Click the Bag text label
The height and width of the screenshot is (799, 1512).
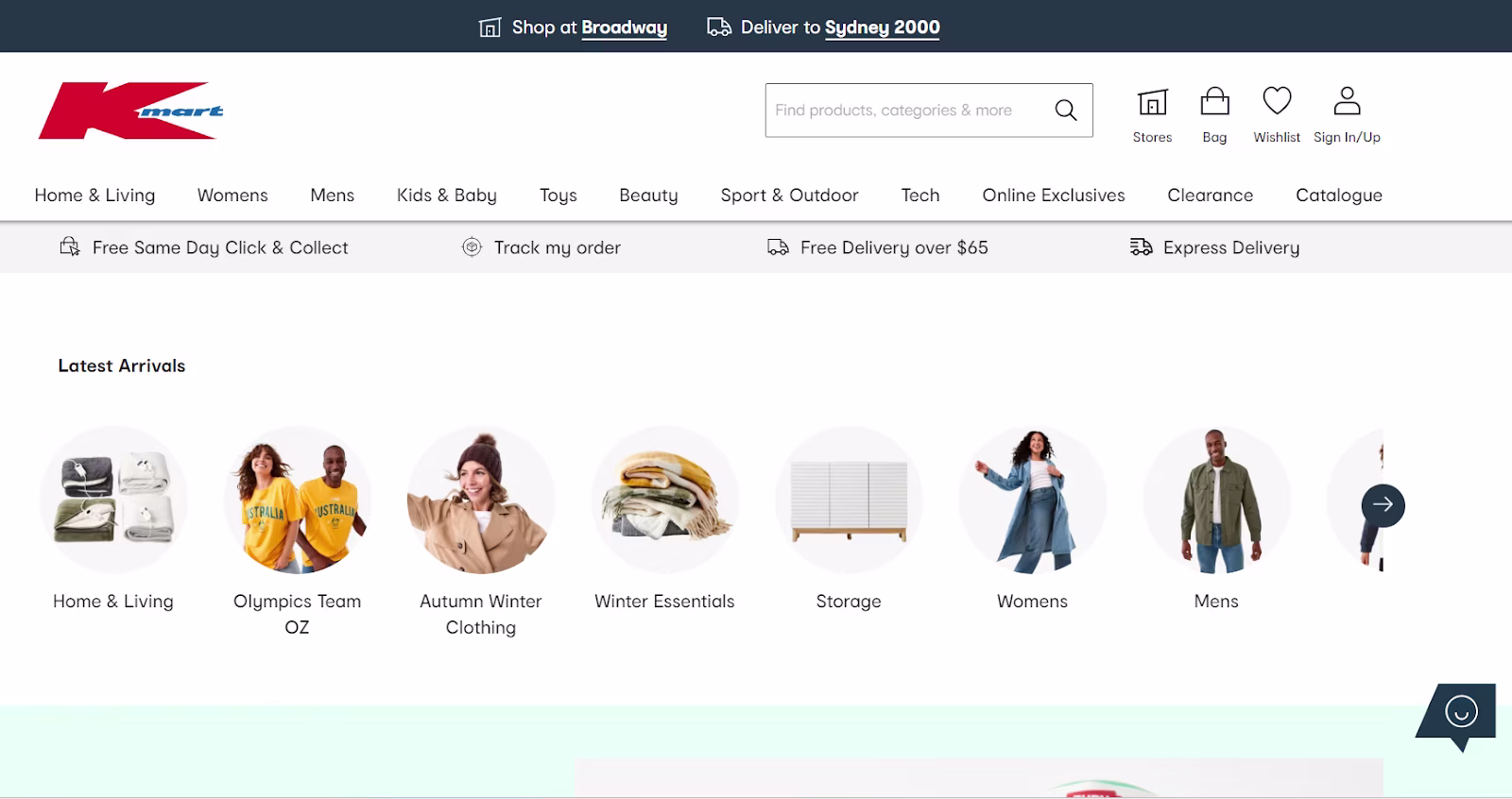[x=1214, y=137]
